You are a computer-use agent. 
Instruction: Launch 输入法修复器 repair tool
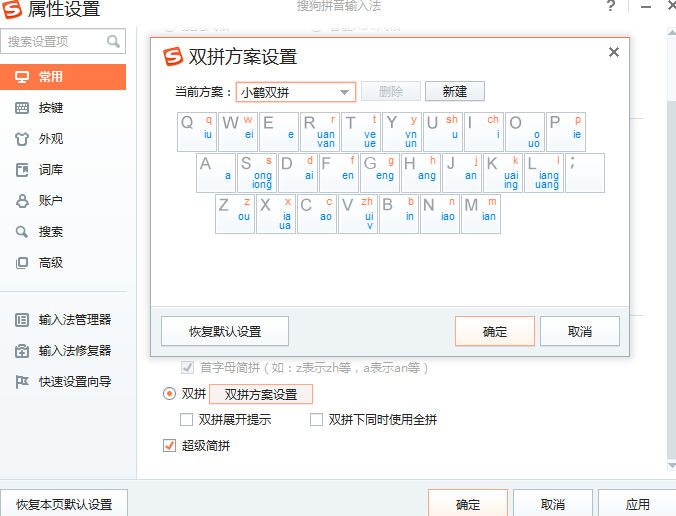(x=74, y=351)
